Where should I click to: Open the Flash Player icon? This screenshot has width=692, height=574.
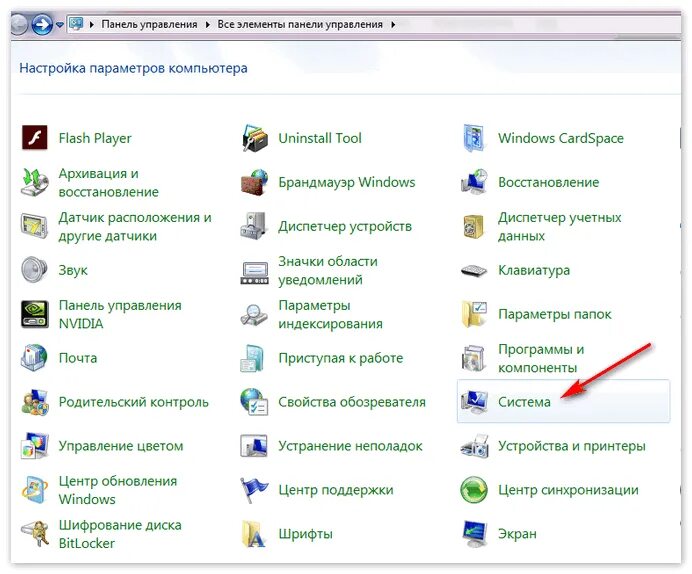[x=34, y=138]
